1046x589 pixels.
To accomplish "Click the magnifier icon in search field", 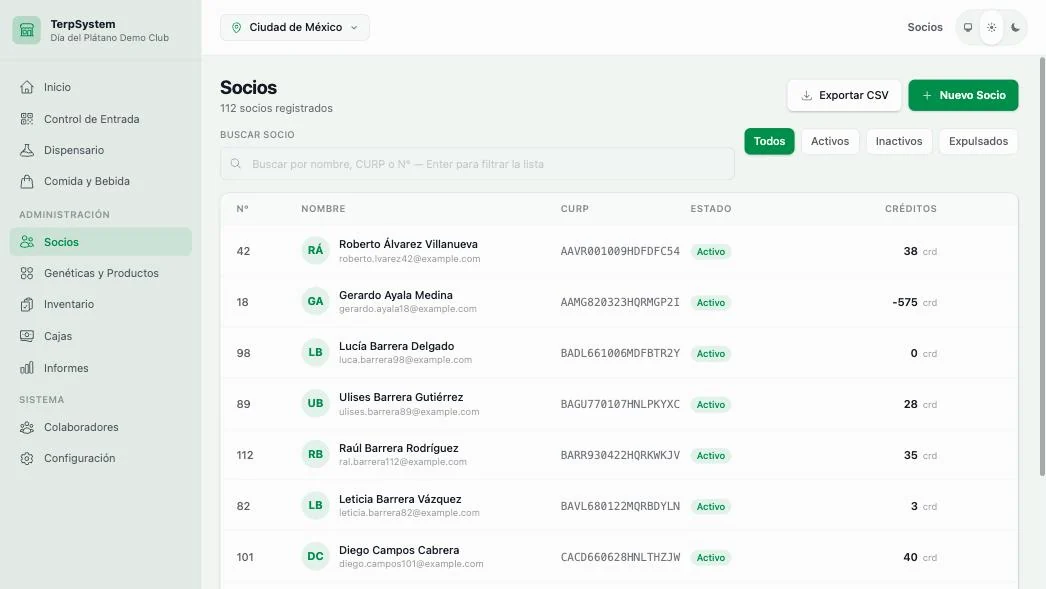I will point(235,163).
